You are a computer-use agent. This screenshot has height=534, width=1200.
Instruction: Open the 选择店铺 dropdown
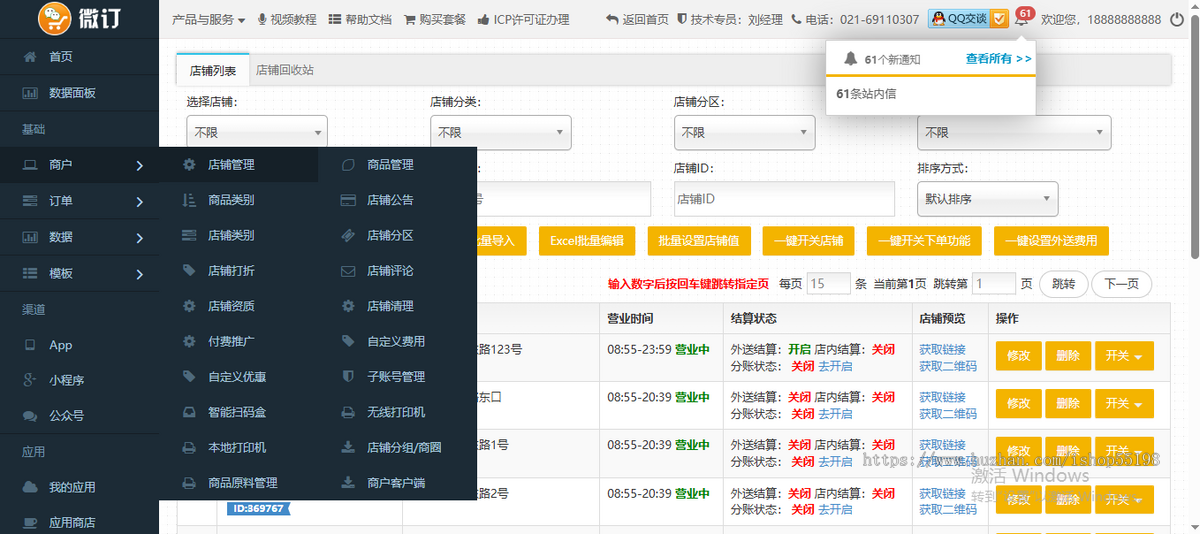point(257,132)
